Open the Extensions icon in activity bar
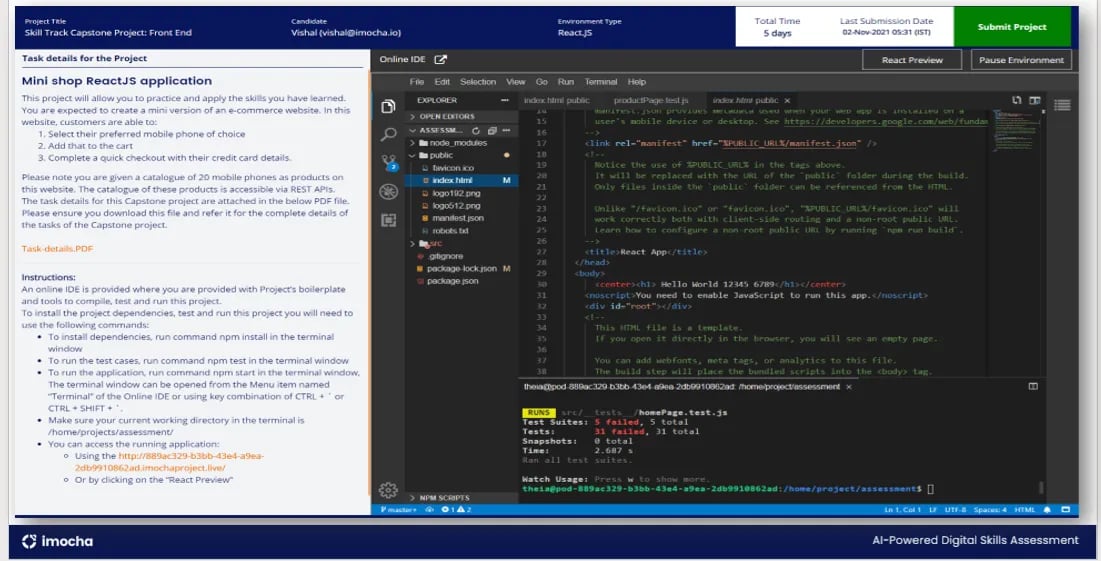 click(x=388, y=220)
